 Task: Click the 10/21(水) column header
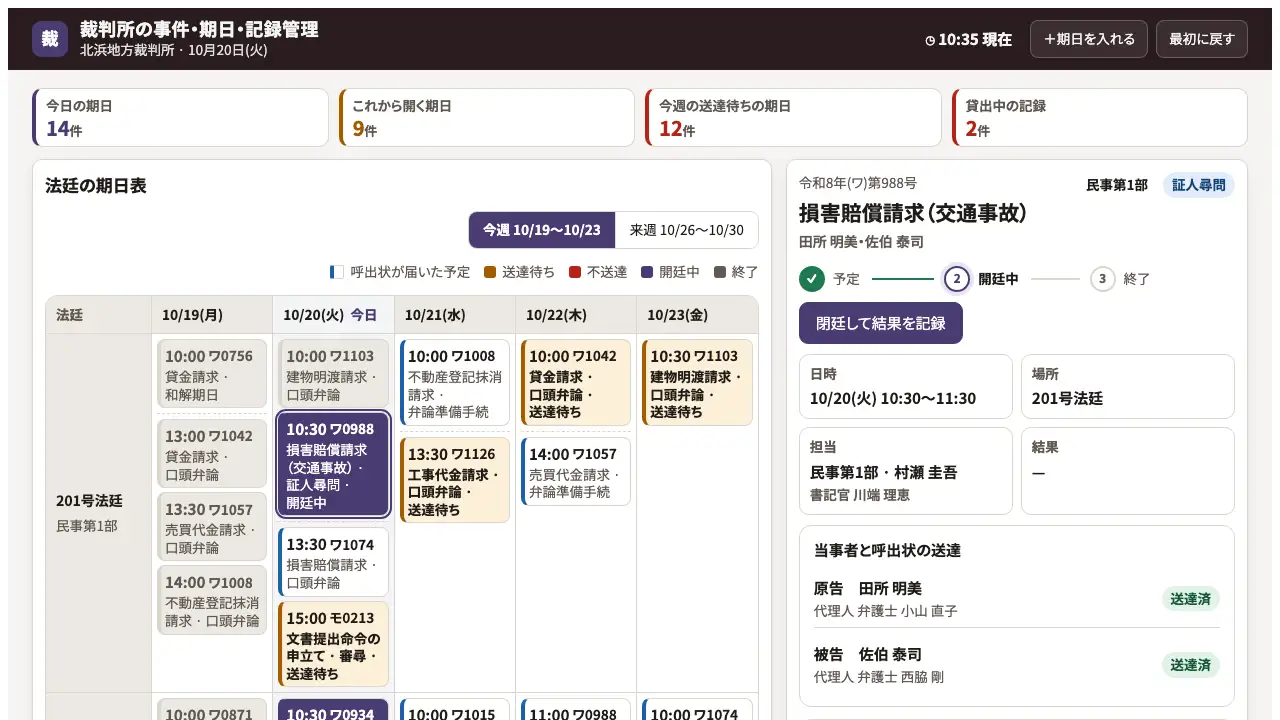click(455, 315)
